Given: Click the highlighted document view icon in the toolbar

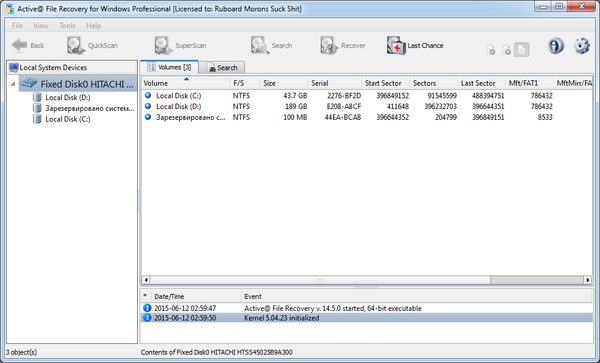Looking at the screenshot, I should point(521,50).
